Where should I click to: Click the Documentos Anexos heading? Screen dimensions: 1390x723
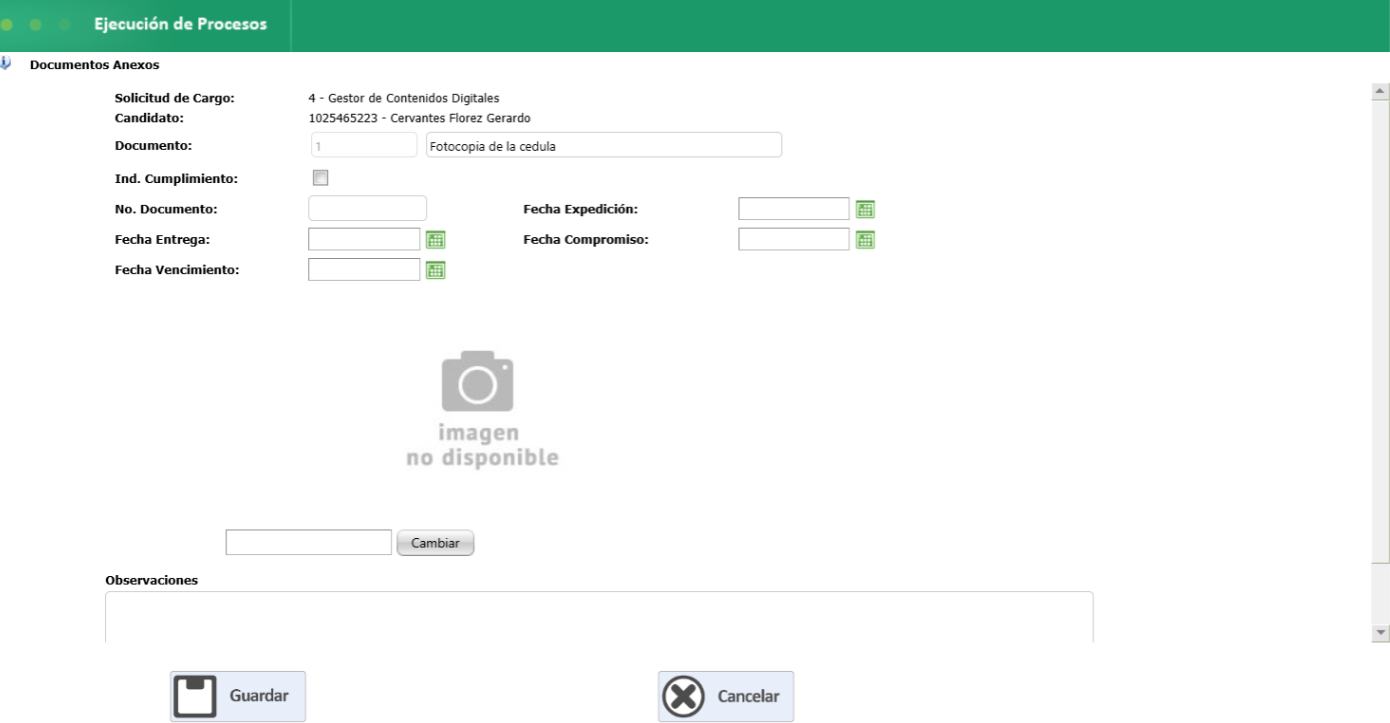(94, 65)
